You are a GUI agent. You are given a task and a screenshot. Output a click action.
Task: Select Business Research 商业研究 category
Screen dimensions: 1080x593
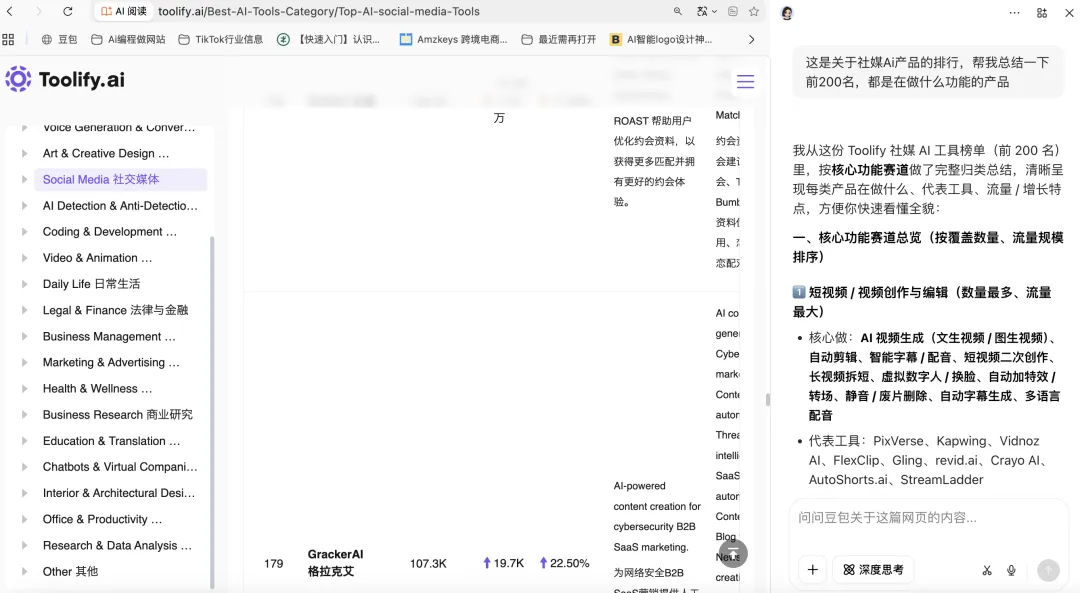[117, 415]
